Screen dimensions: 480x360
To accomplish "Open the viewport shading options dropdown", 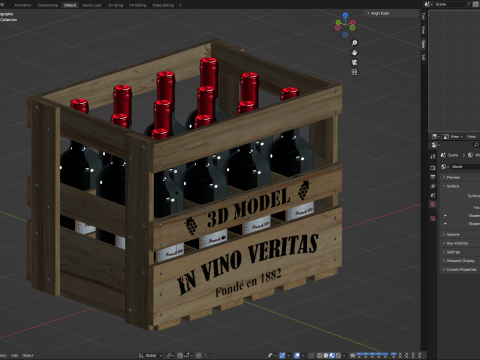I will 344,355.
